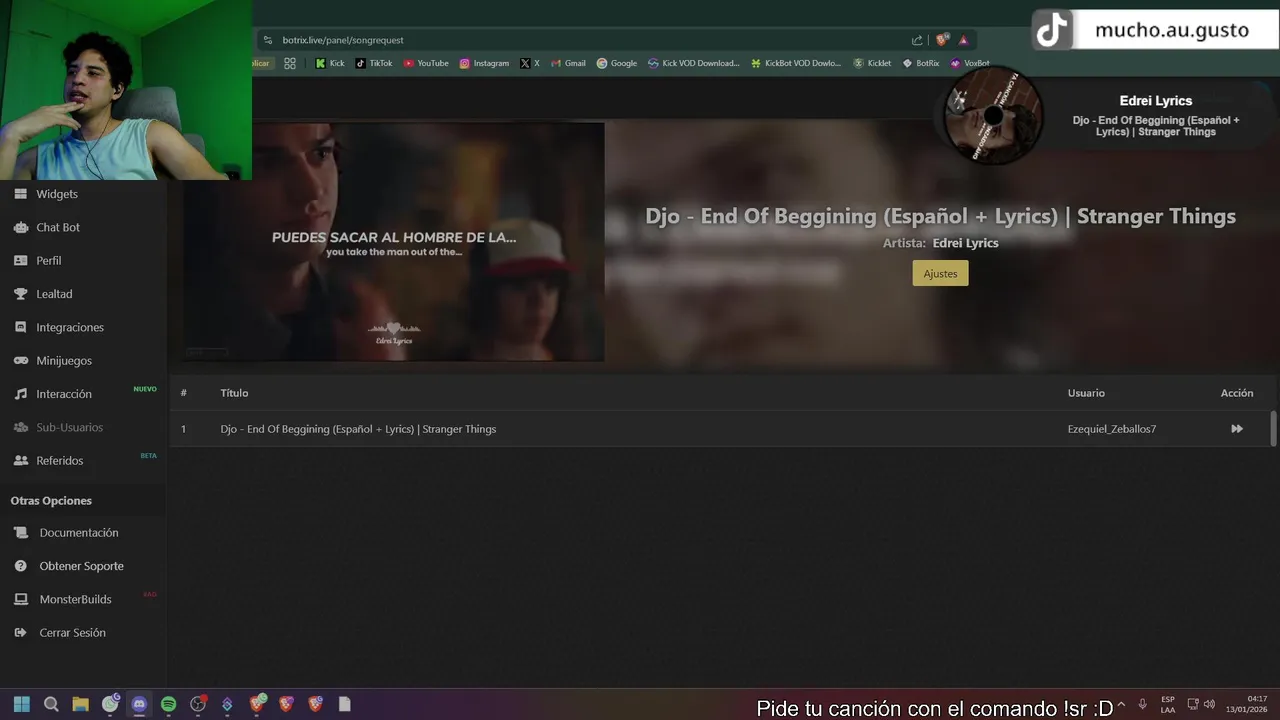Click the Título column header

(x=234, y=393)
